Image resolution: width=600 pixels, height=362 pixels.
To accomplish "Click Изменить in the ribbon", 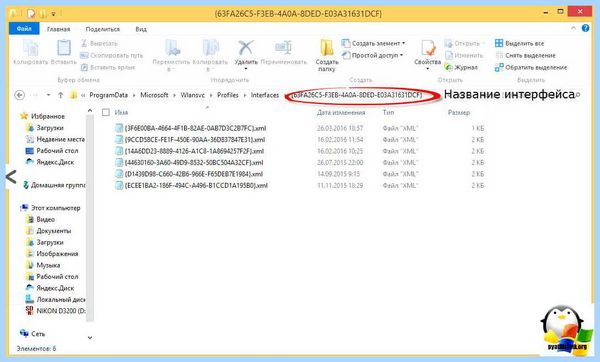I will coord(463,55).
